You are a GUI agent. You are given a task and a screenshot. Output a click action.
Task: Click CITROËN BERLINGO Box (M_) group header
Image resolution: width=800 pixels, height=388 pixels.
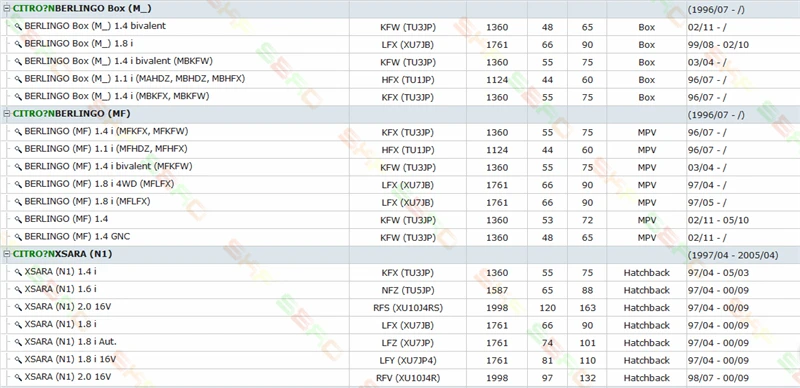click(82, 9)
